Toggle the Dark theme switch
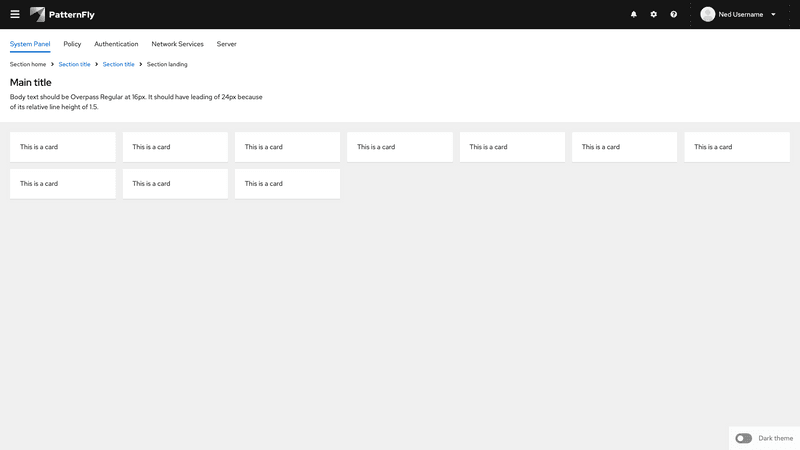Image resolution: width=800 pixels, height=450 pixels. pyautogui.click(x=743, y=438)
